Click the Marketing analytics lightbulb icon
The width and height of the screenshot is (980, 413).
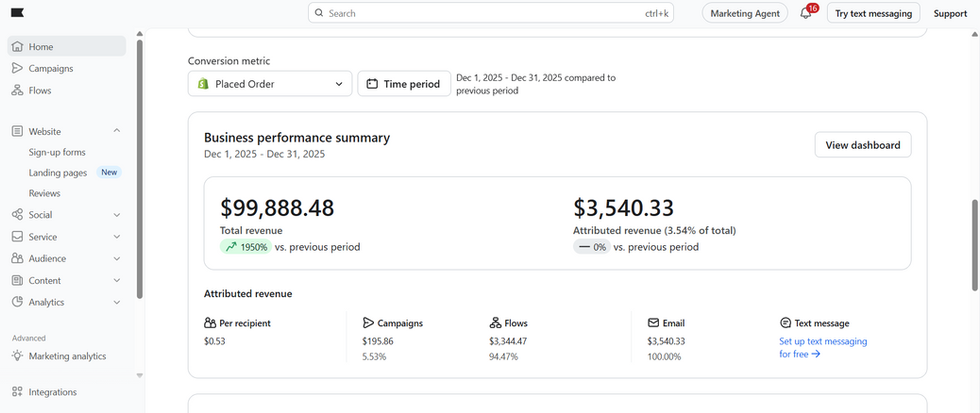pyautogui.click(x=18, y=356)
